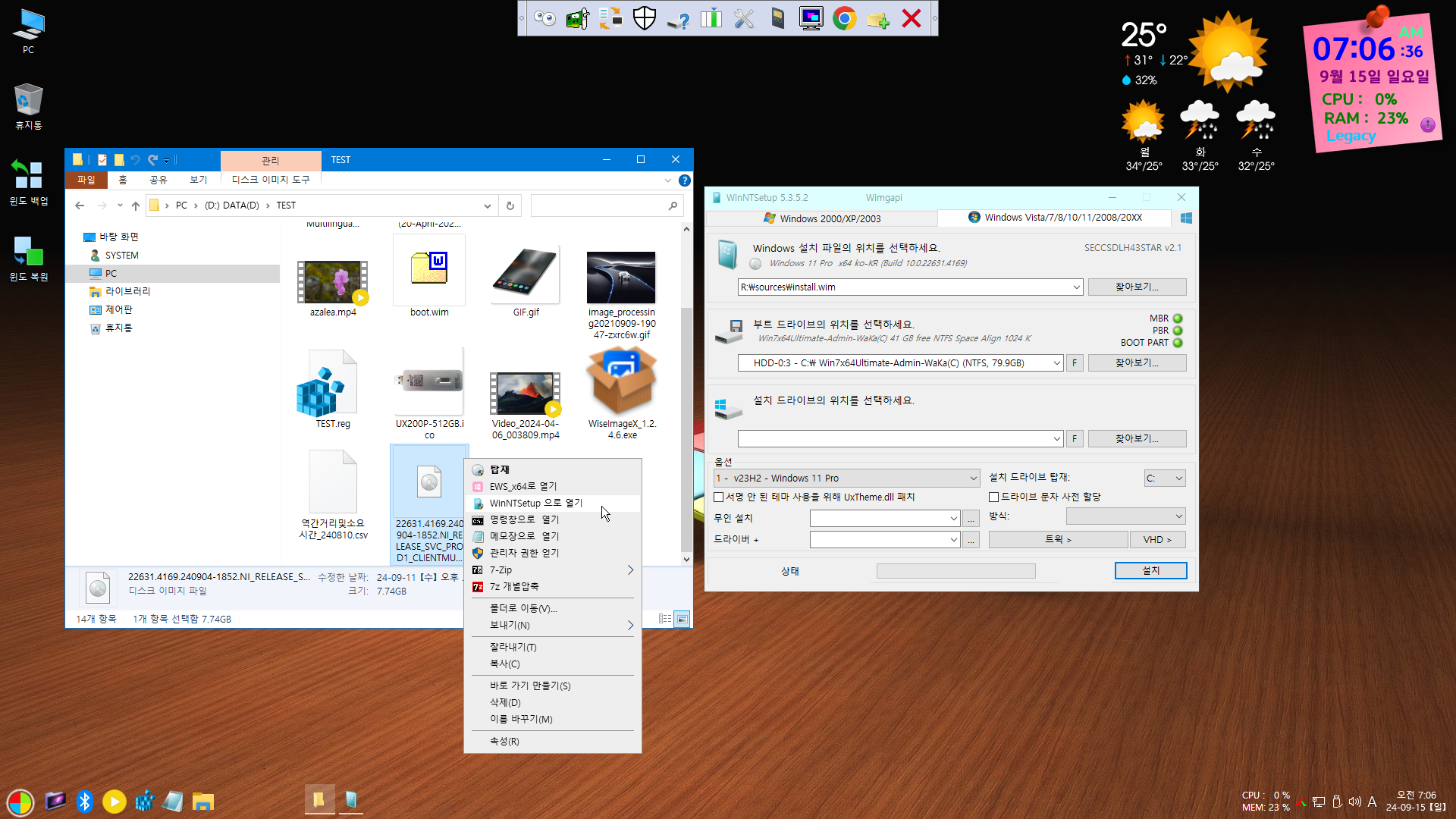Click Explorer help question mark icon
The height and width of the screenshot is (819, 1456).
point(685,180)
